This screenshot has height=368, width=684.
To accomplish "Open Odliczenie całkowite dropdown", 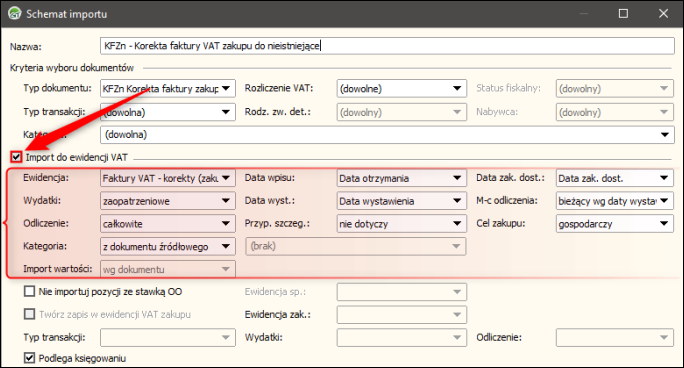I will click(168, 224).
